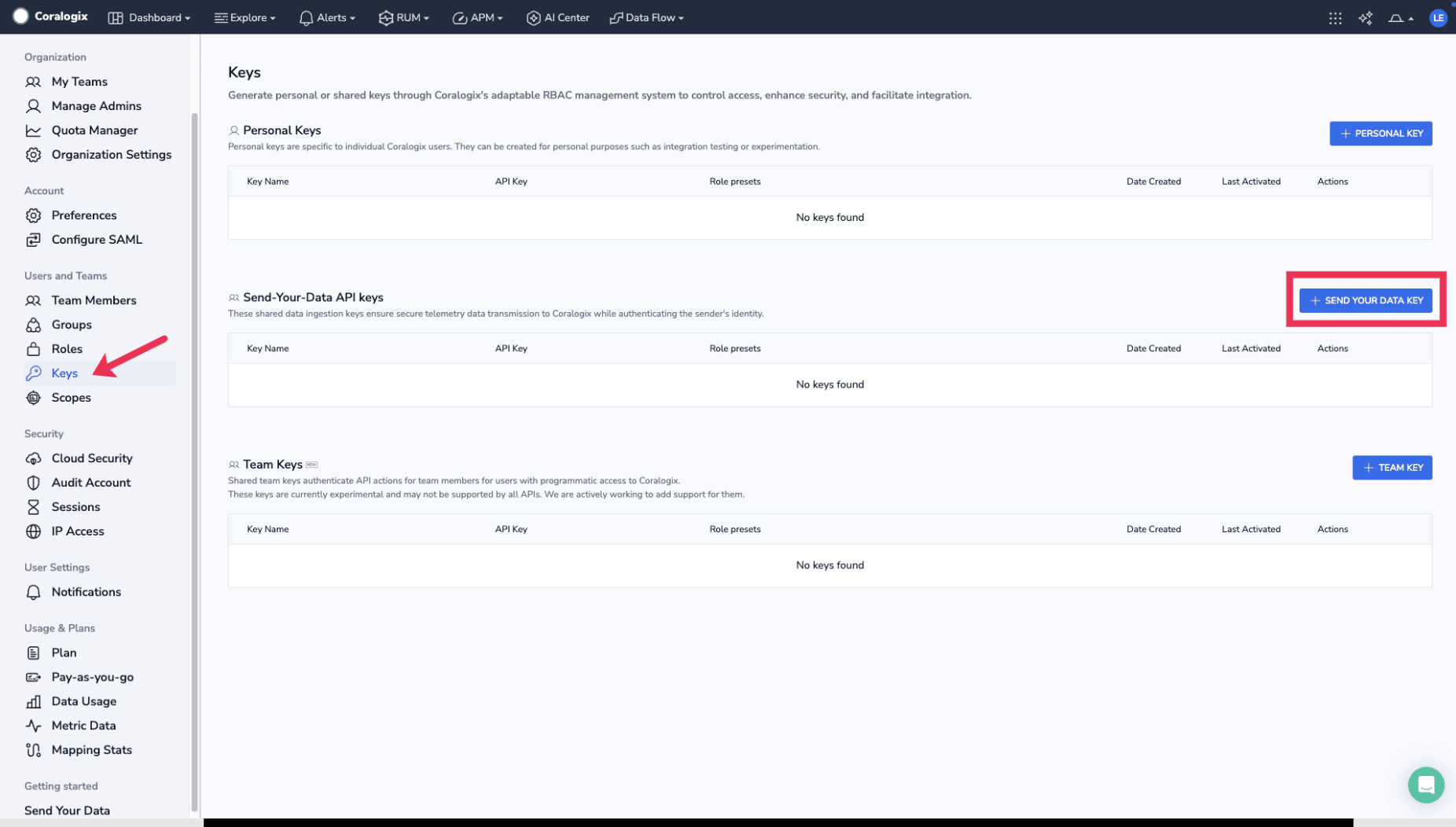Click the Roles lock icon
1456x827 pixels.
coord(33,349)
